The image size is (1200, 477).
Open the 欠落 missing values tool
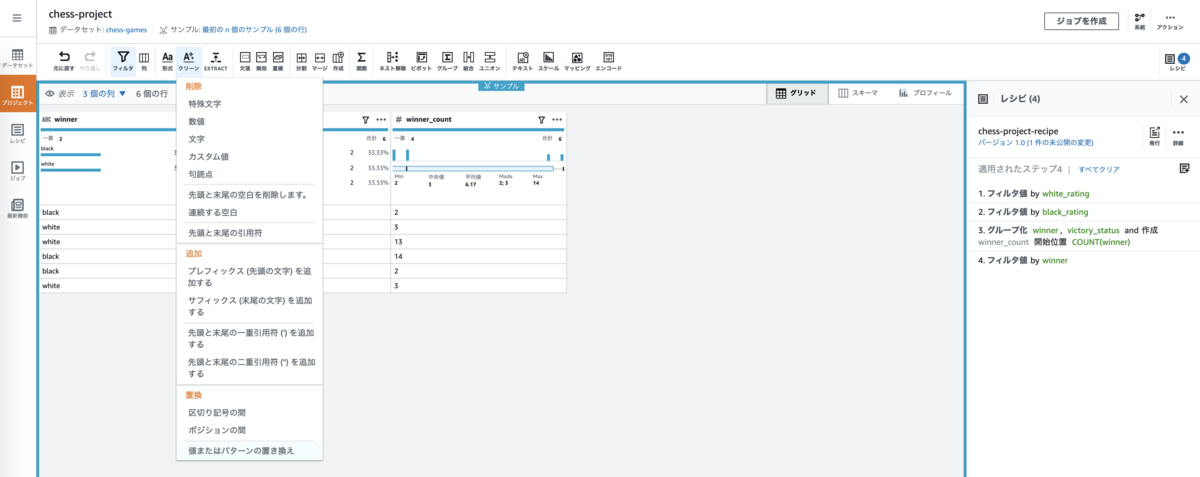point(245,61)
